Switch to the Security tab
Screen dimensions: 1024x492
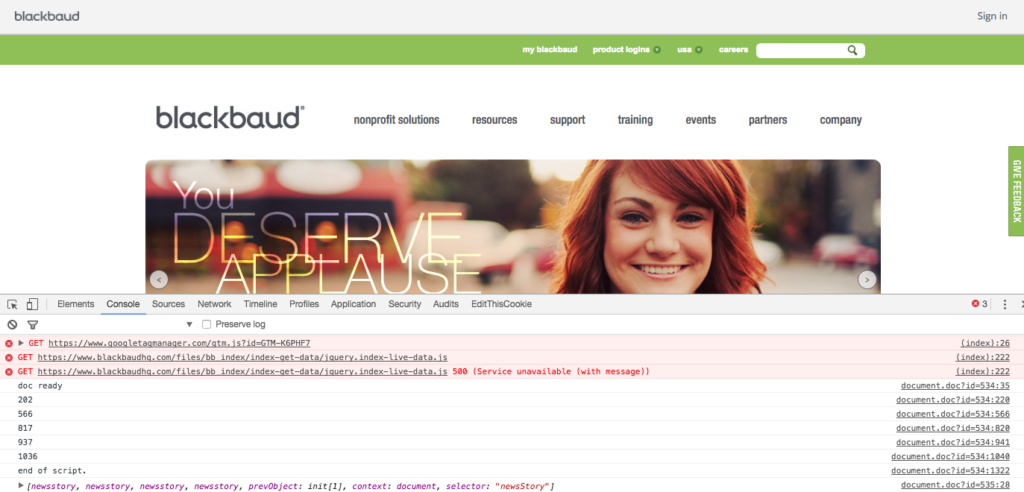click(x=405, y=304)
